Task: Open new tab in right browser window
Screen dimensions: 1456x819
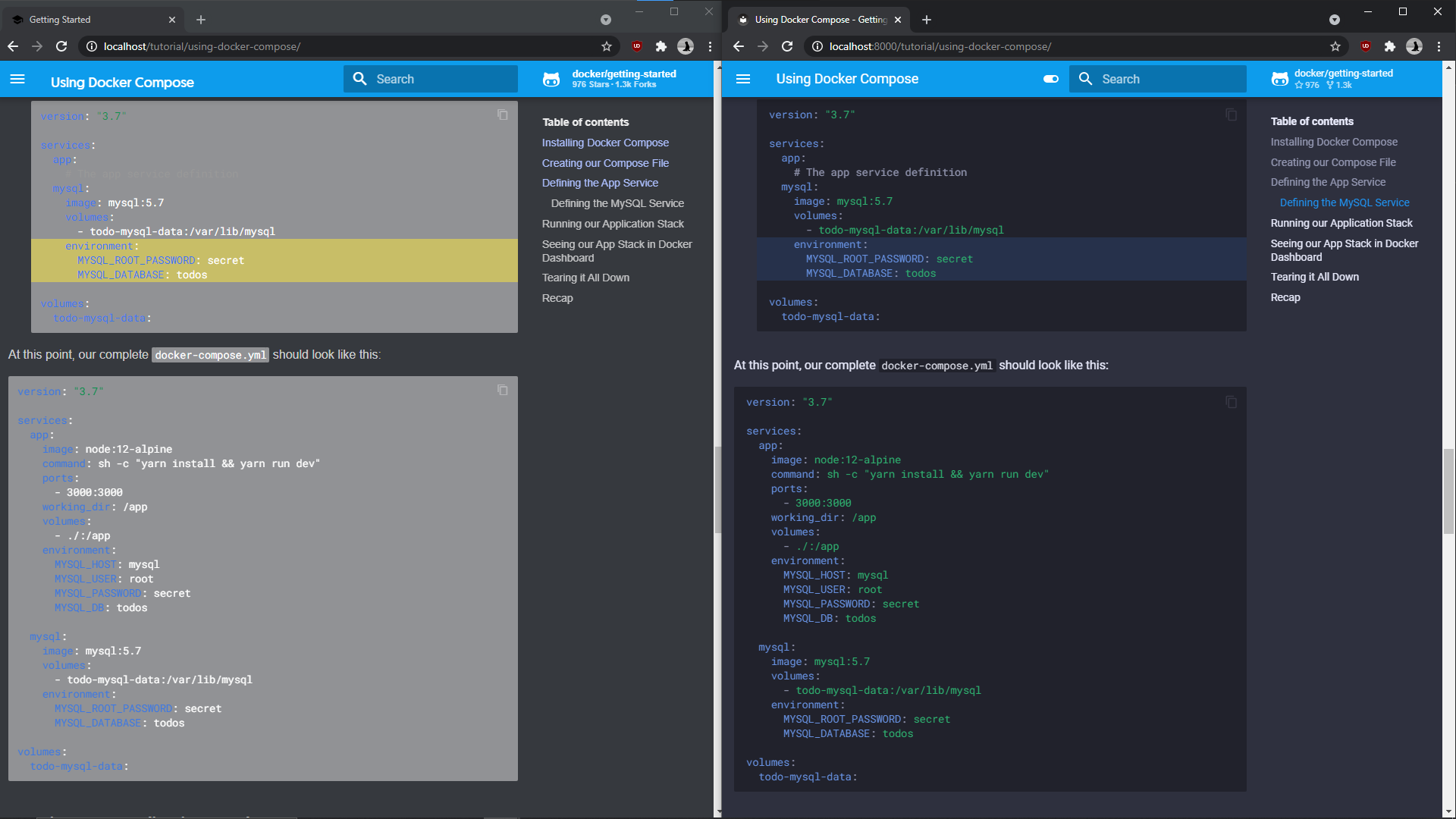Action: 927,20
